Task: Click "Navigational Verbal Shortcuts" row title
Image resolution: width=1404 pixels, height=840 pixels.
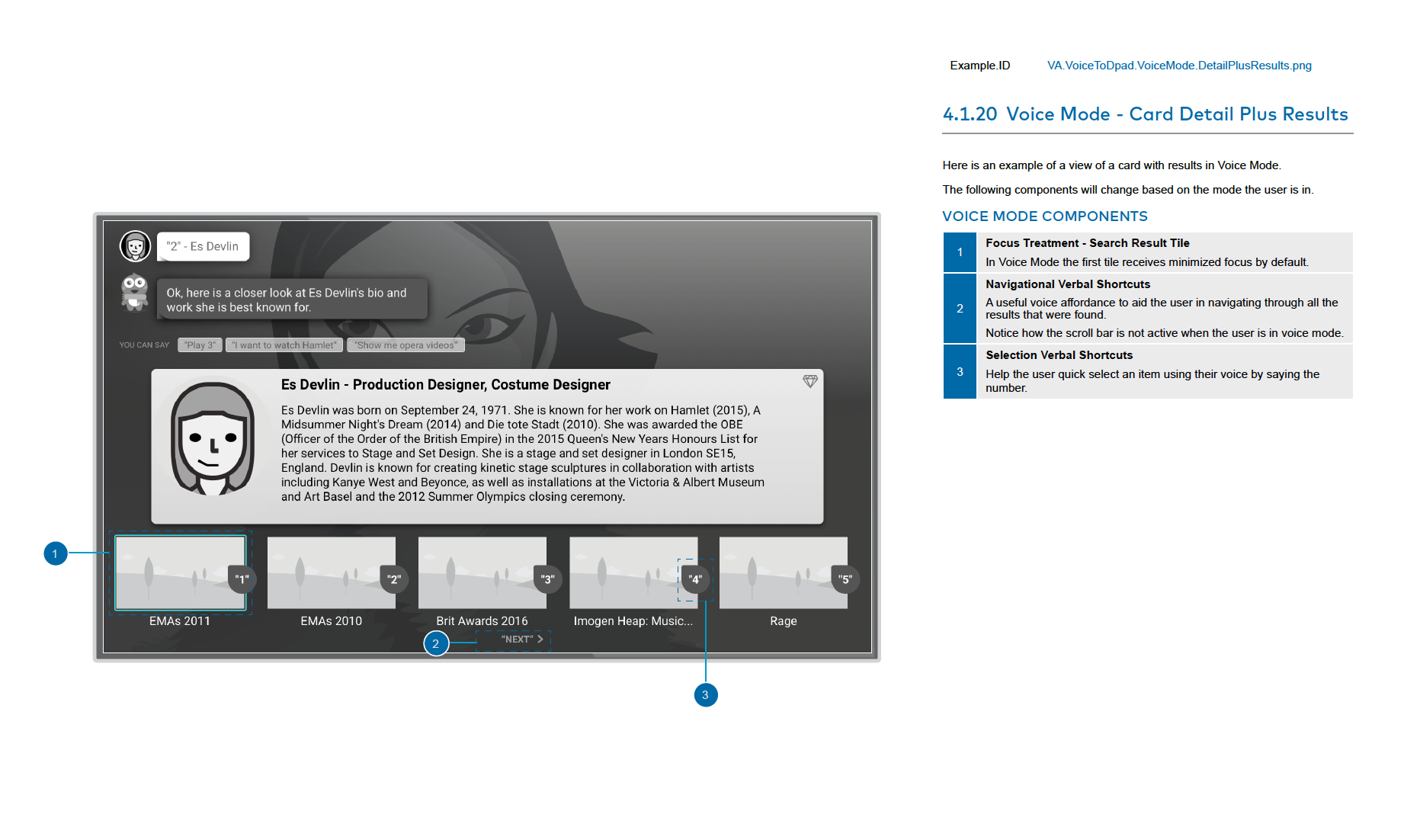Action: (1068, 284)
